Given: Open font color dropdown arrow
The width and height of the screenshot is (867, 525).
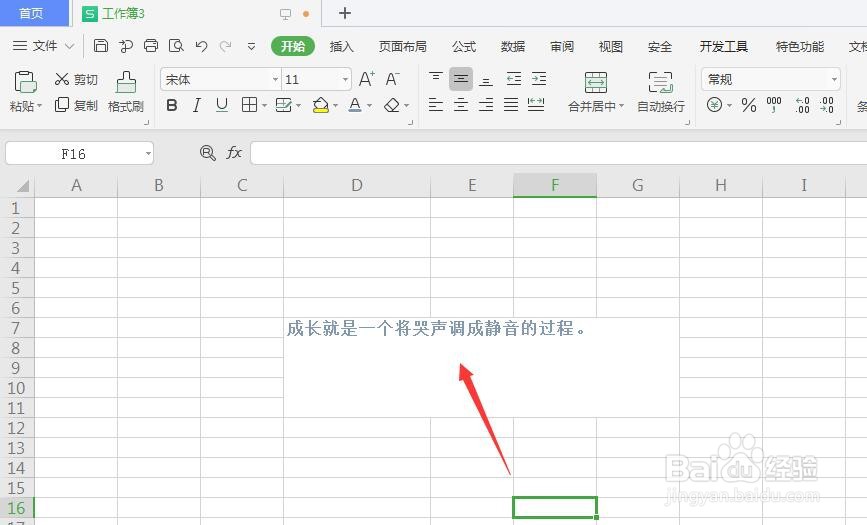Looking at the screenshot, I should point(369,106).
